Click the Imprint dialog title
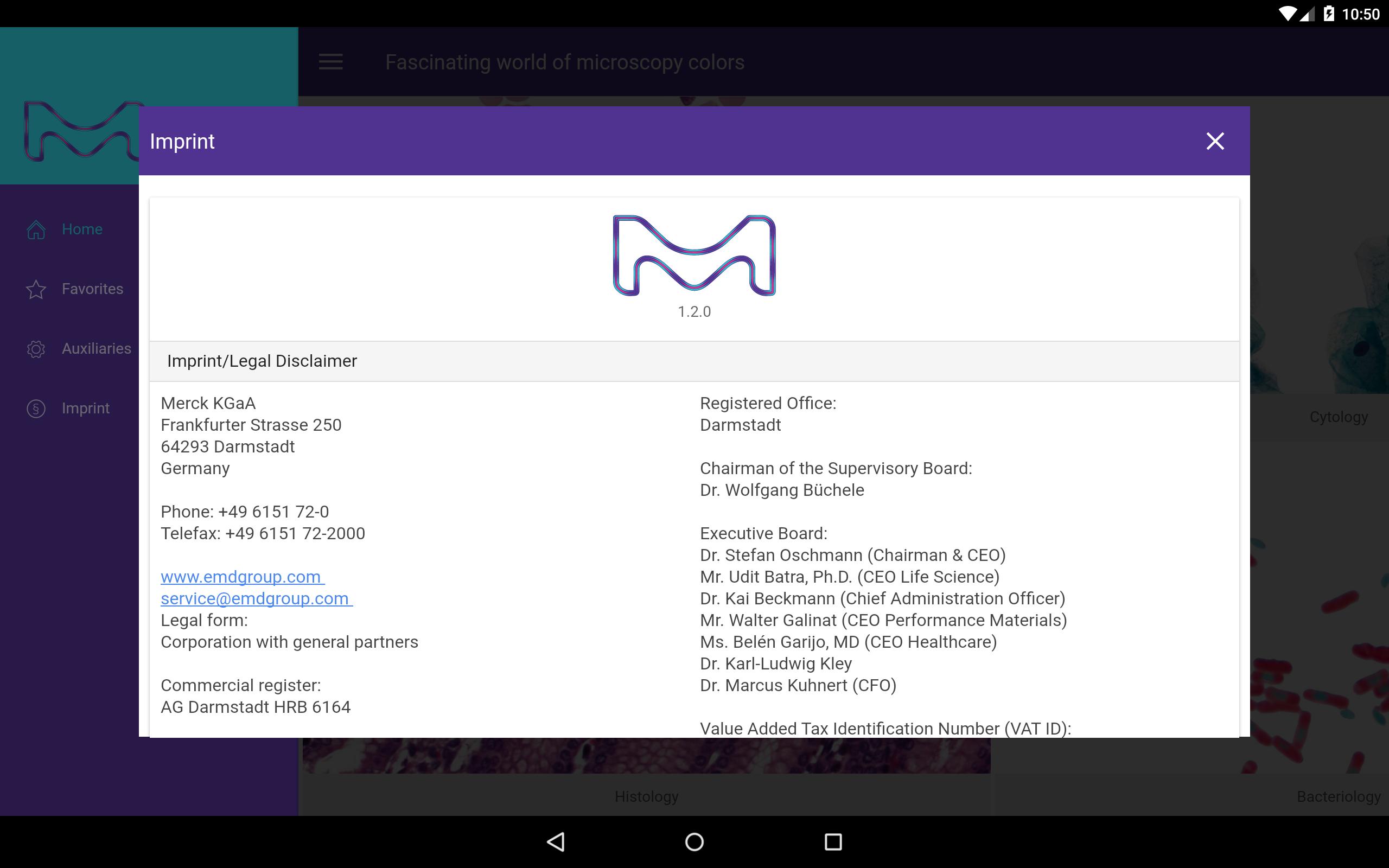This screenshot has height=868, width=1389. (x=182, y=142)
